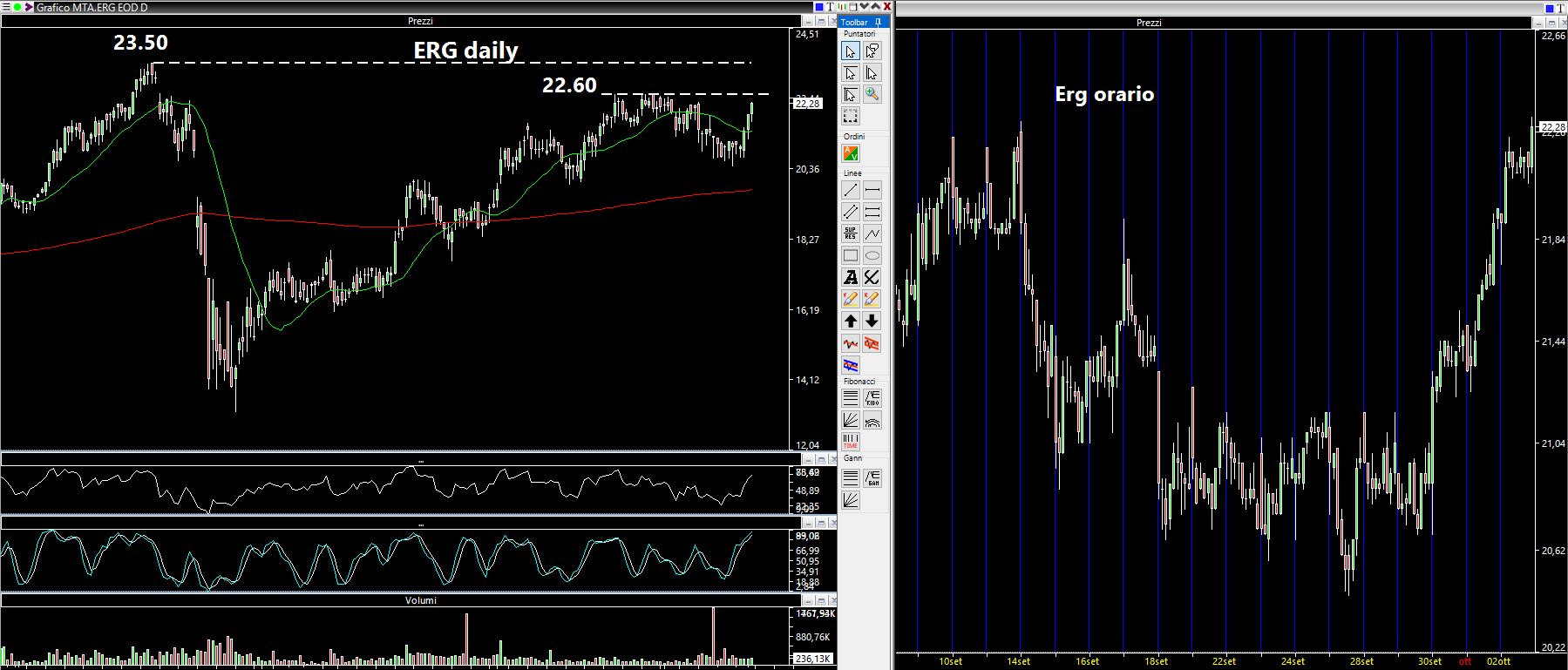Image resolution: width=1568 pixels, height=670 pixels.
Task: Select the curve drawing tool
Action: click(872, 277)
